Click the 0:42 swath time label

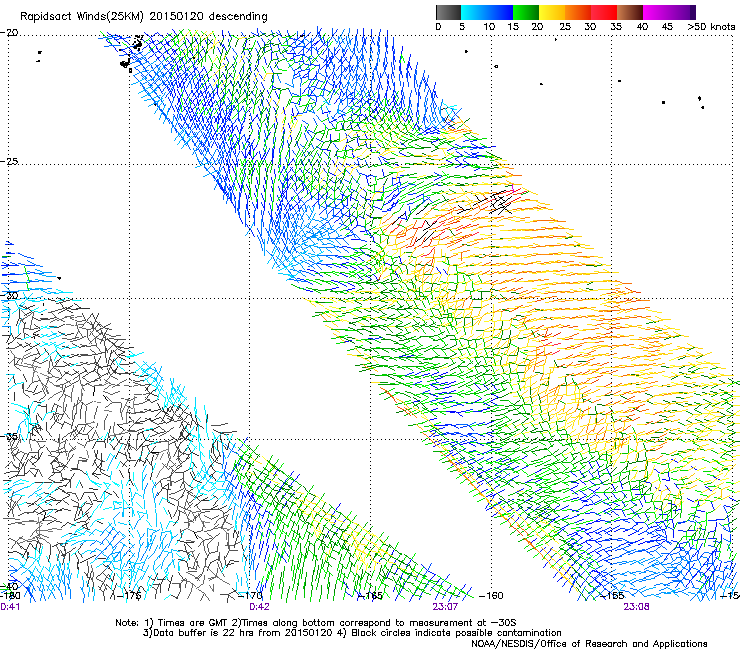[259, 607]
